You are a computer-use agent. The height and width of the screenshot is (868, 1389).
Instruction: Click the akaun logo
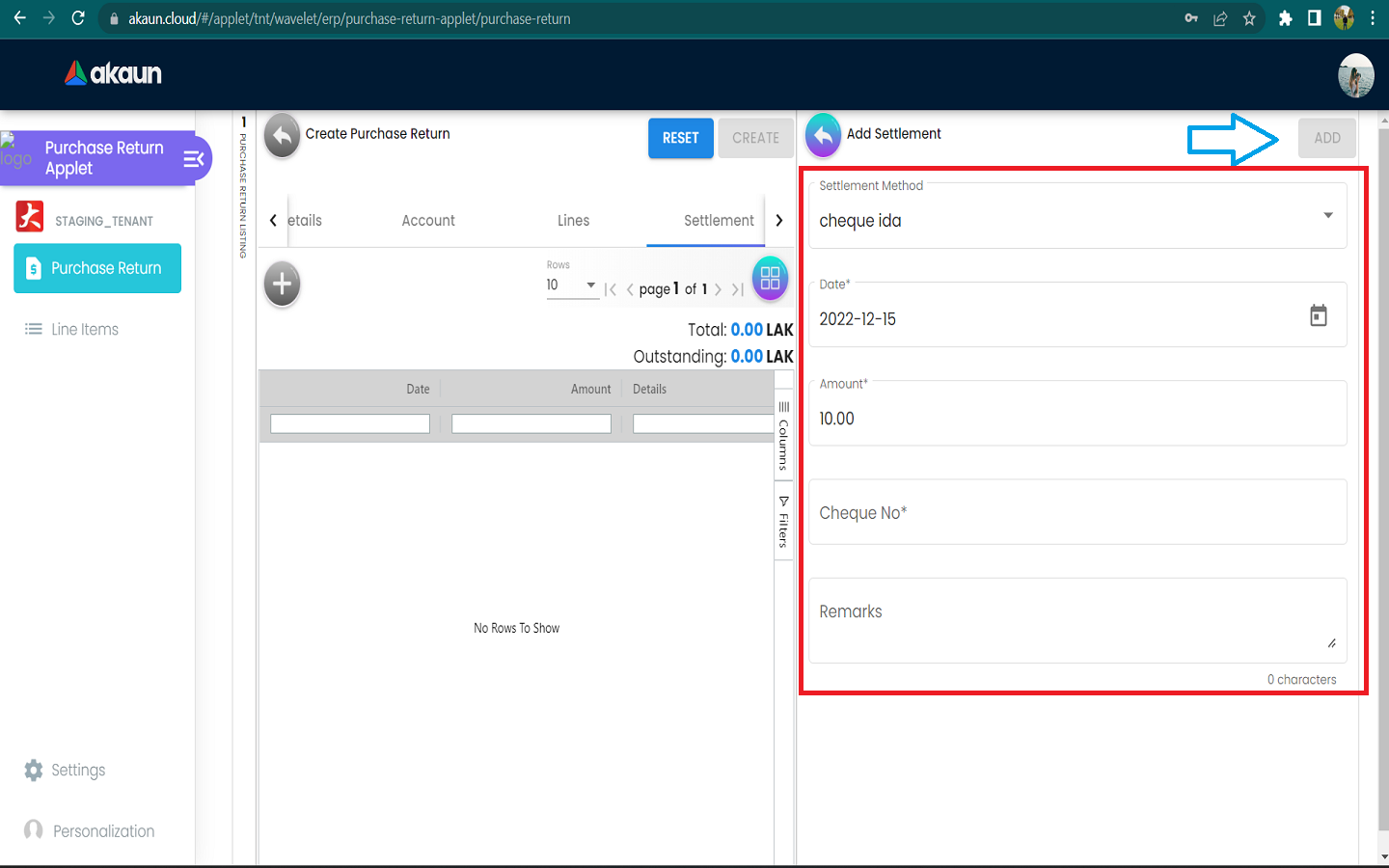[x=113, y=73]
